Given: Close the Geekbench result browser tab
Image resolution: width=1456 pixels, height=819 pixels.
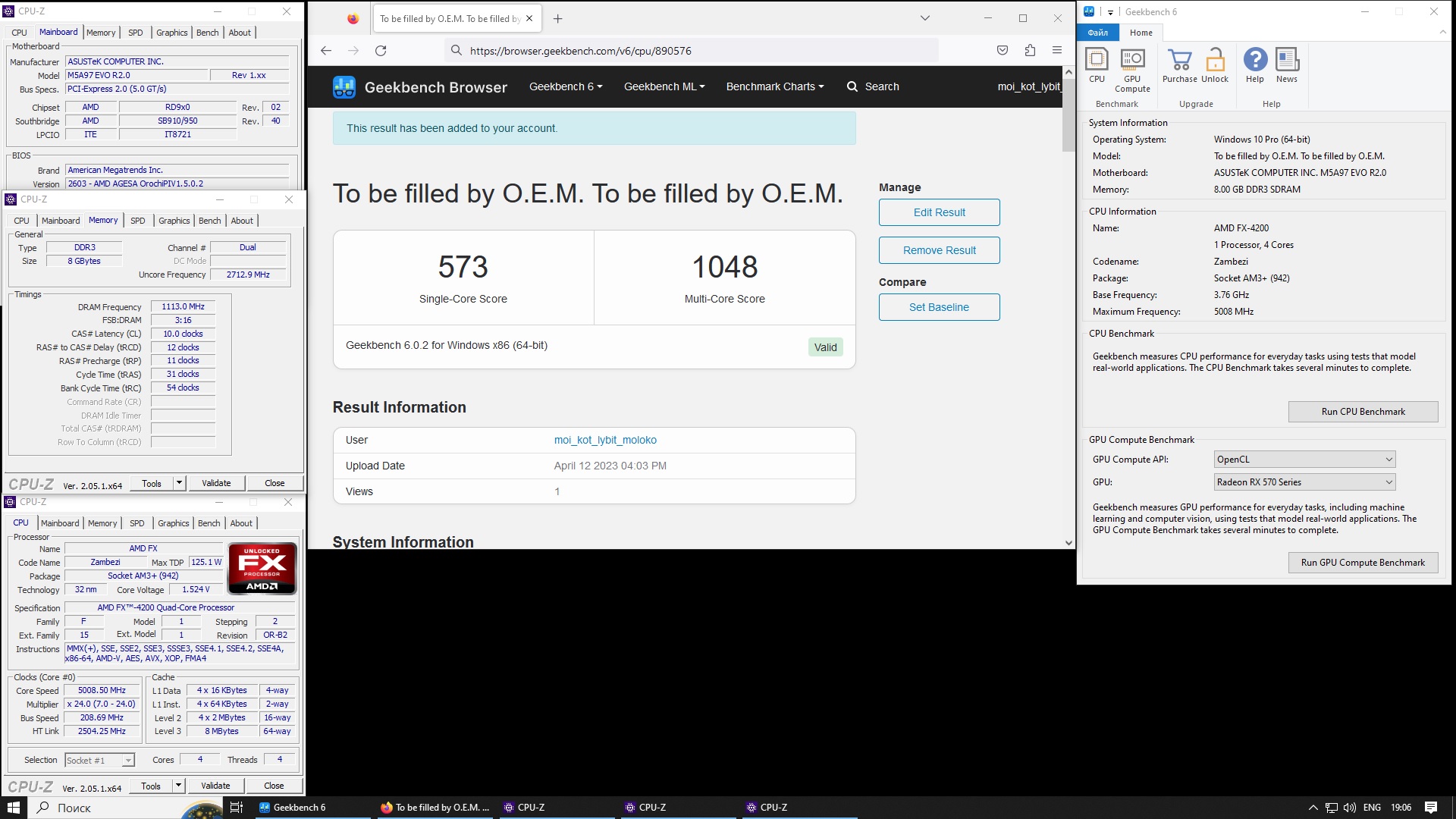Looking at the screenshot, I should (x=529, y=19).
